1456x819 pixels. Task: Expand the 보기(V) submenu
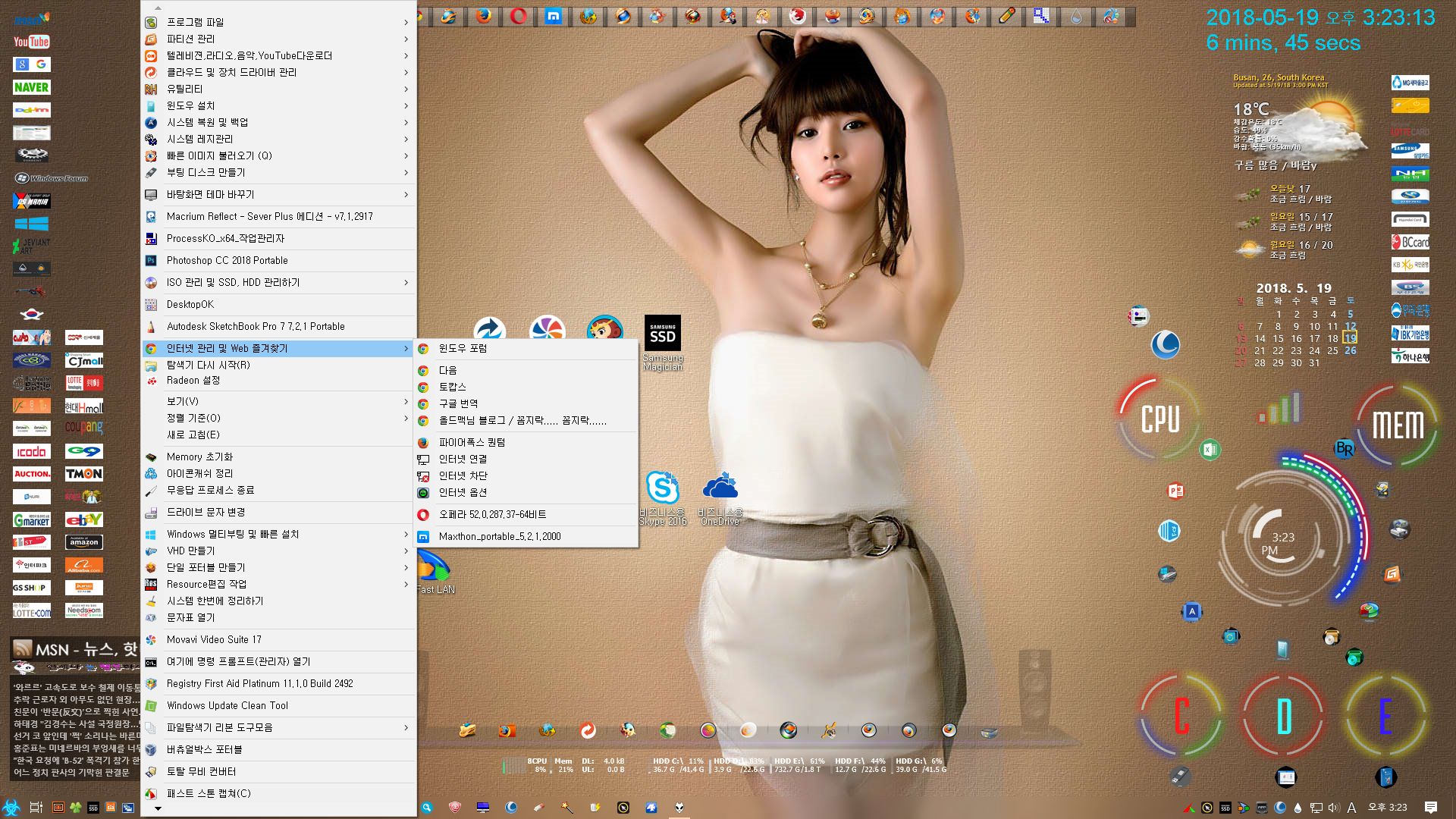278,401
